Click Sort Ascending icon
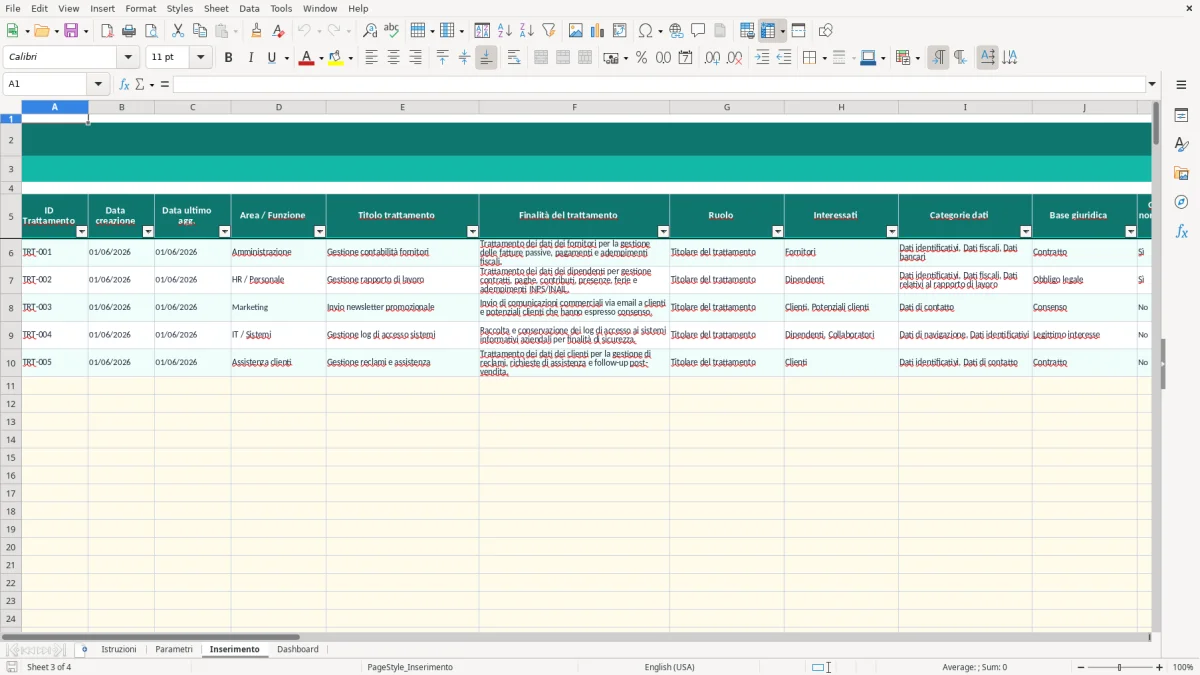 (505, 31)
